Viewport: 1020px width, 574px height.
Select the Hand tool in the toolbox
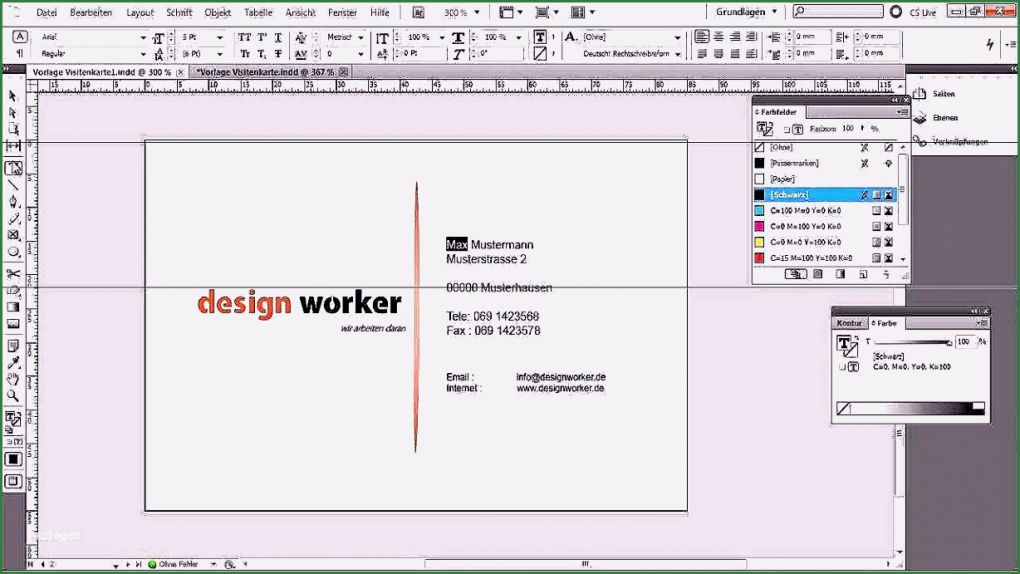click(x=13, y=380)
